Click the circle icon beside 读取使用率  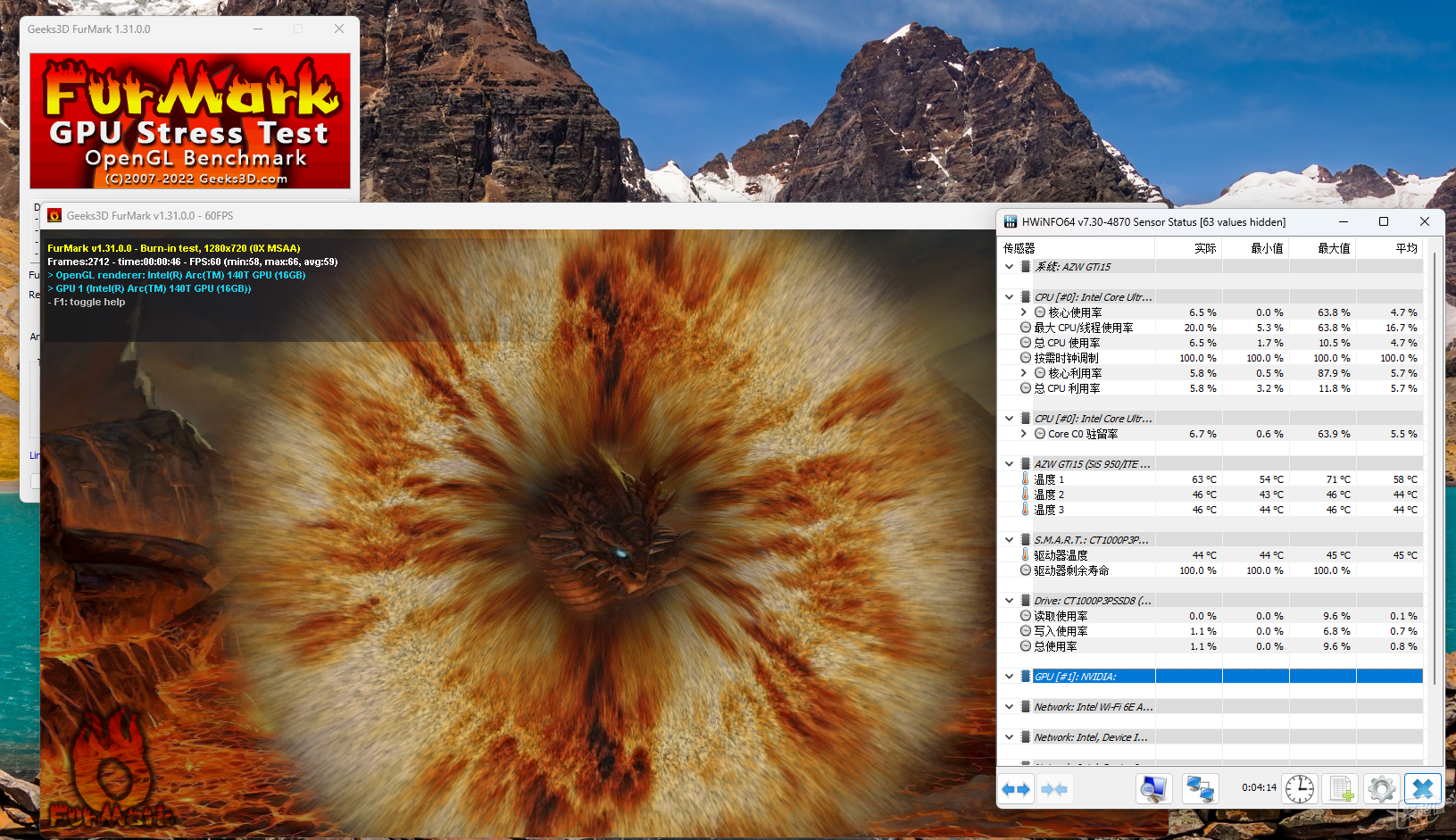coord(1026,616)
